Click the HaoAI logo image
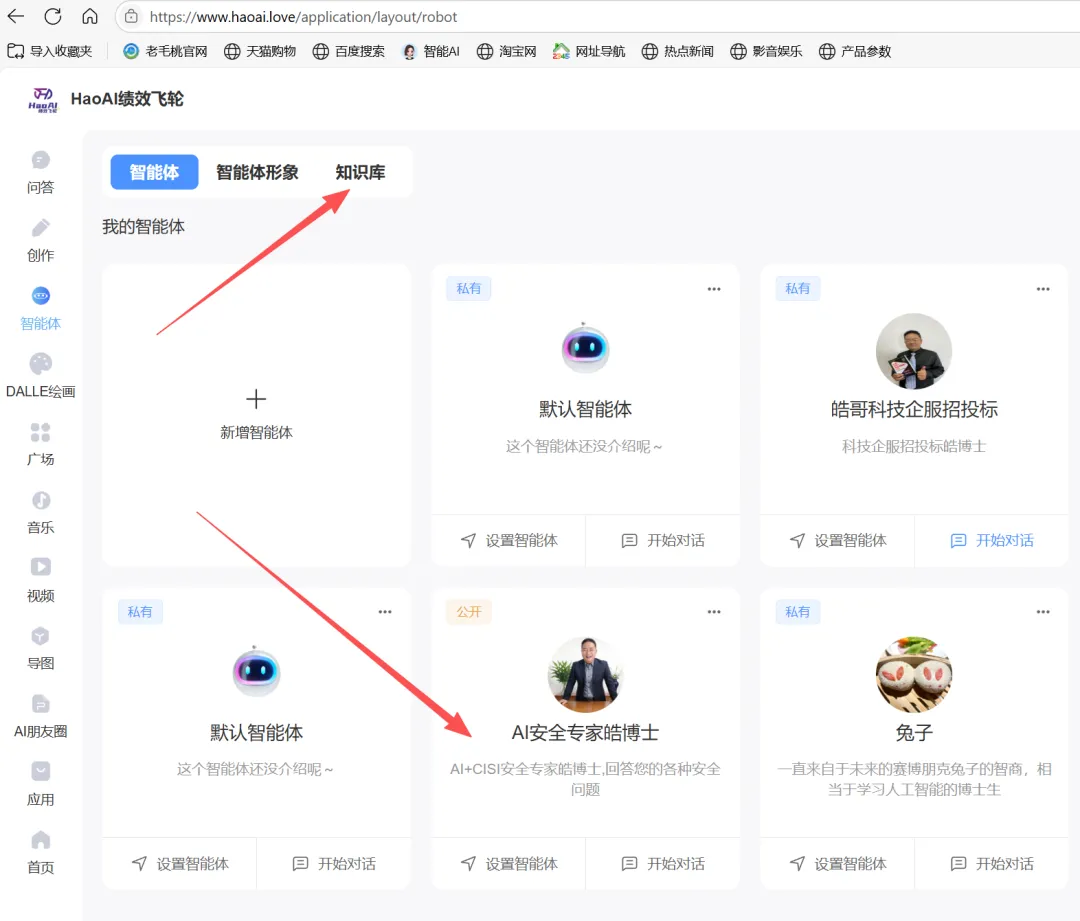 pyautogui.click(x=43, y=99)
